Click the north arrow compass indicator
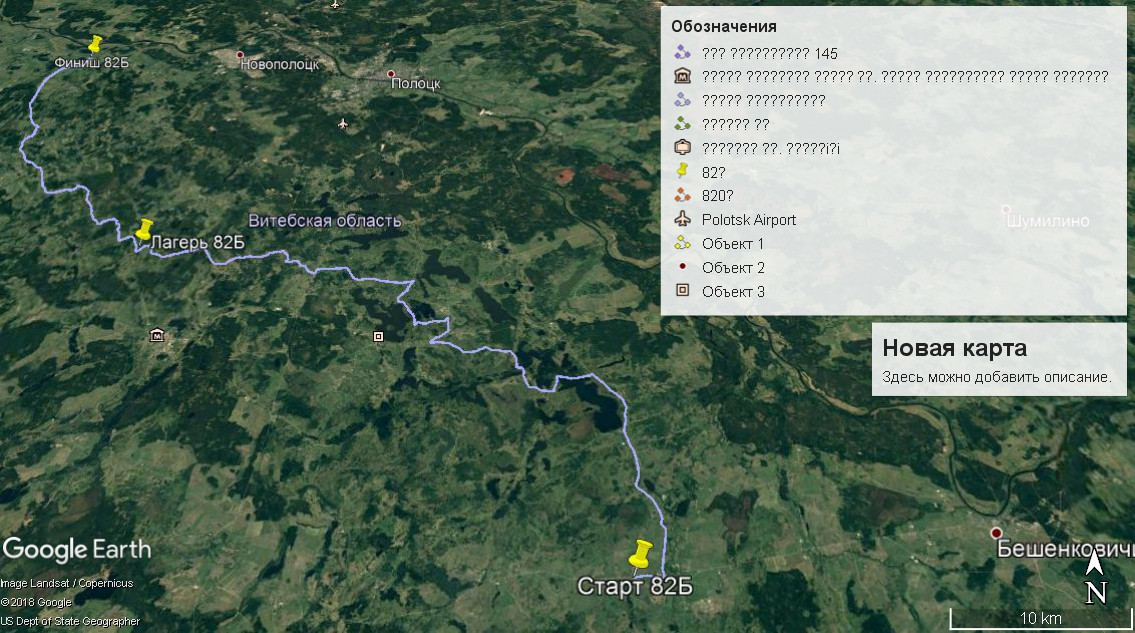The image size is (1135, 633). [x=1095, y=580]
